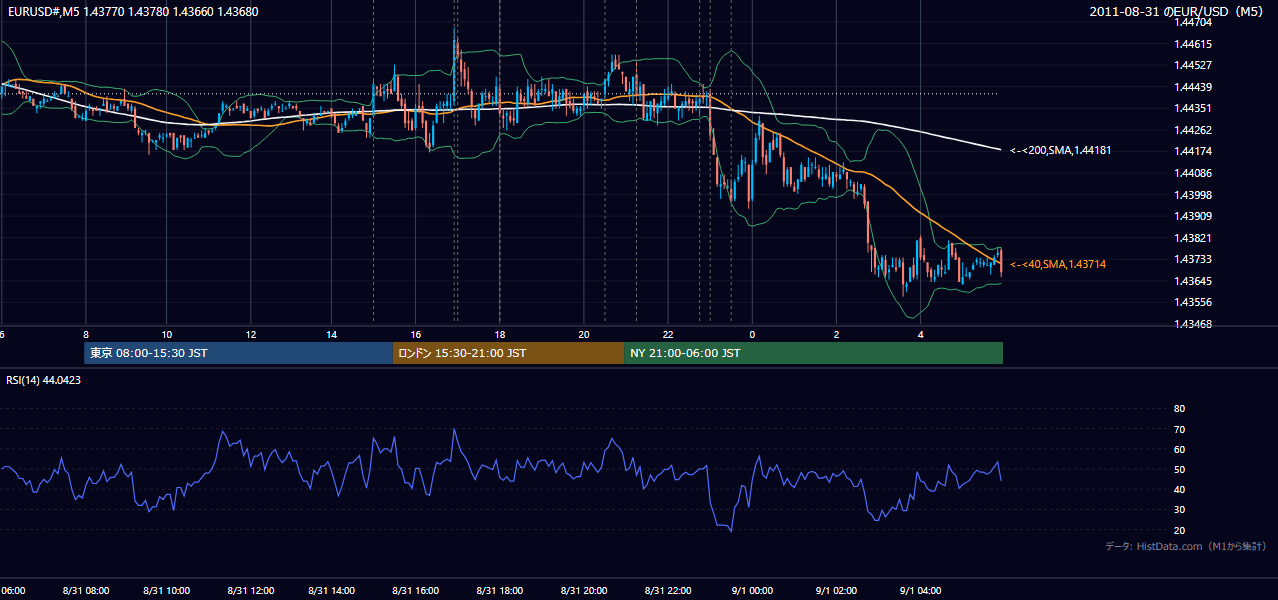The width and height of the screenshot is (1278, 600).
Task: Click the 9/1 04:00 time axis label
Action: click(x=920, y=590)
